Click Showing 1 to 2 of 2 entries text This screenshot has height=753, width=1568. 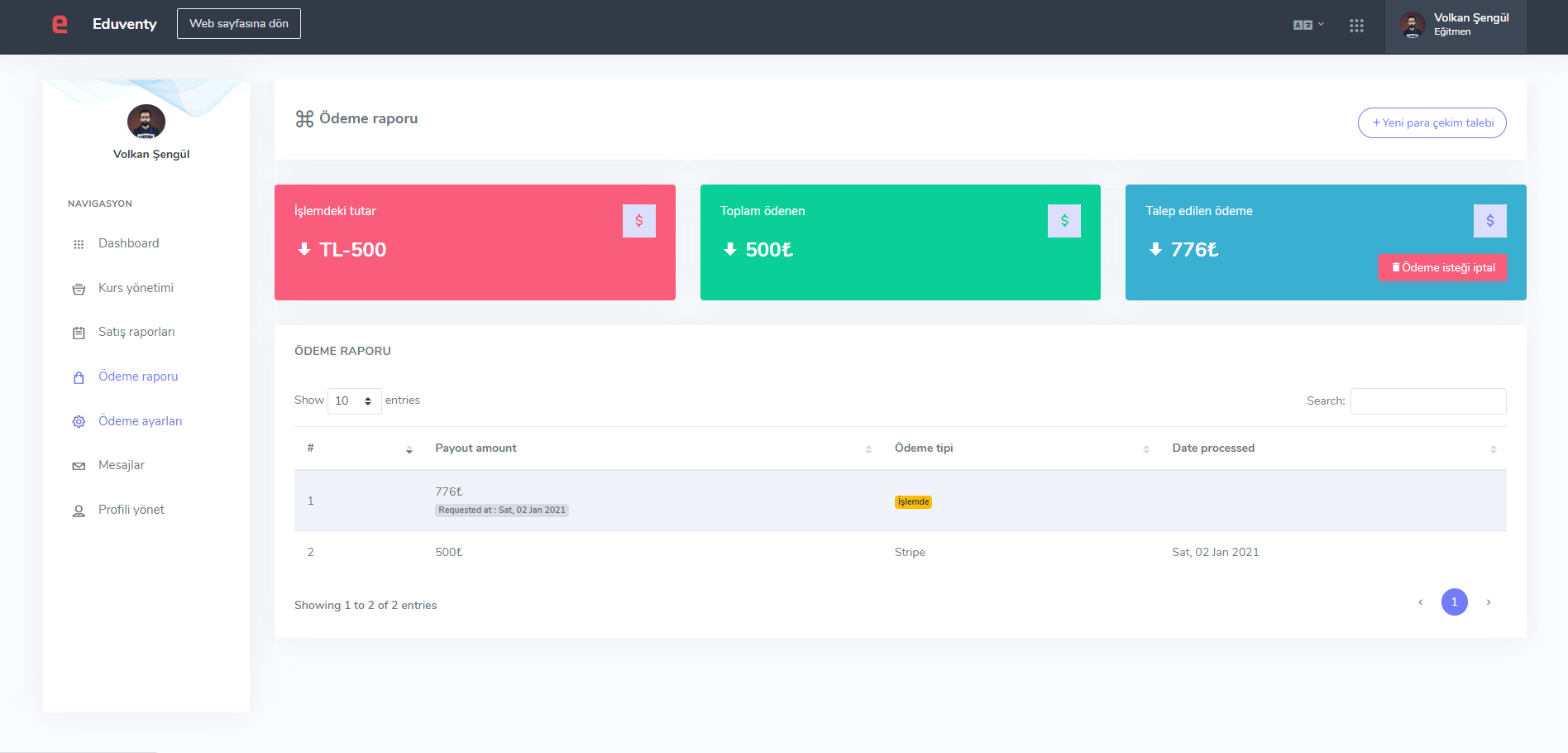[x=366, y=605]
